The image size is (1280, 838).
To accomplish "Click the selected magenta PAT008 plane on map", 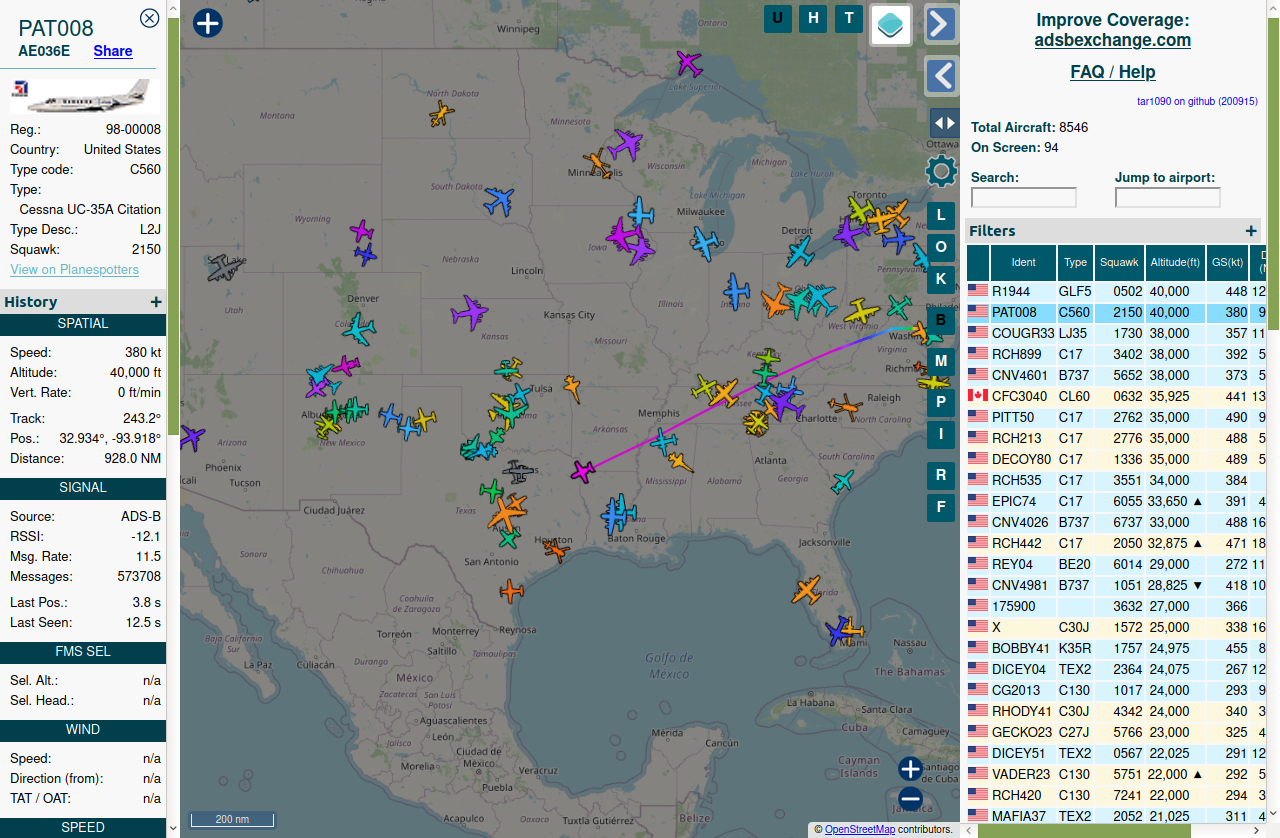I will tap(583, 470).
